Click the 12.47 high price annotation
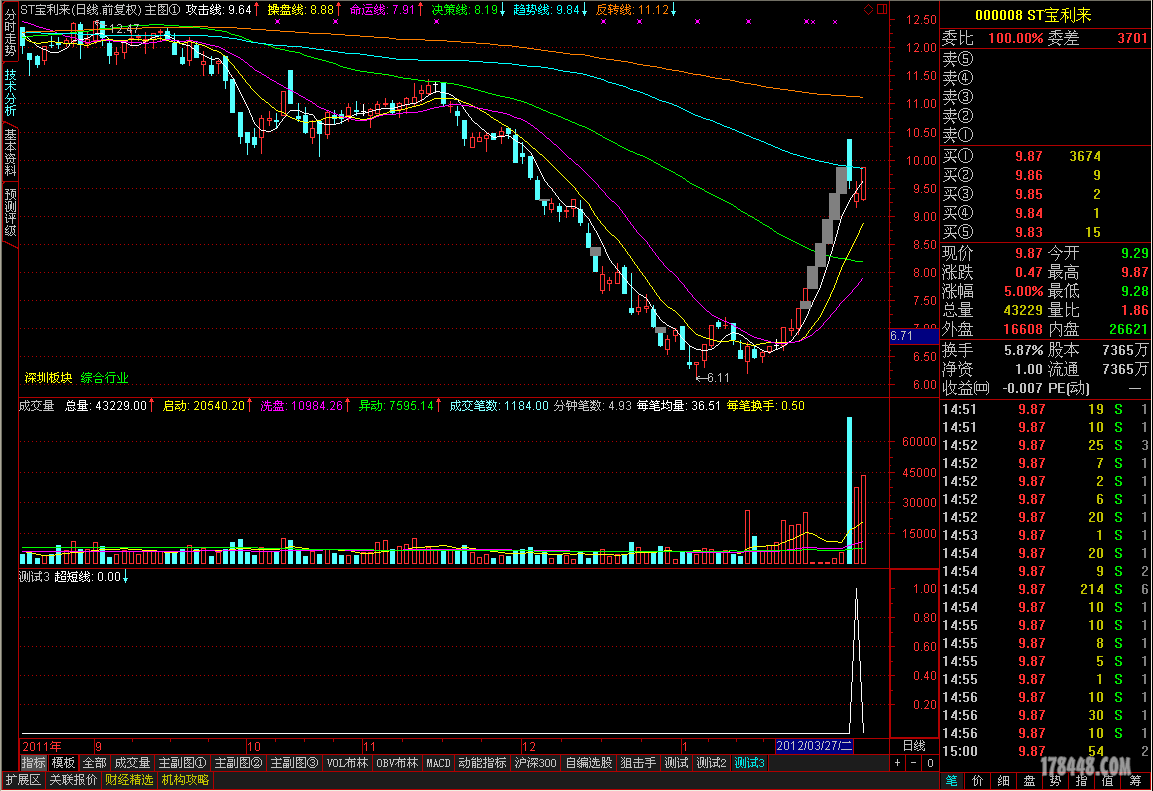Viewport: 1153px width, 791px height. pyautogui.click(x=121, y=29)
